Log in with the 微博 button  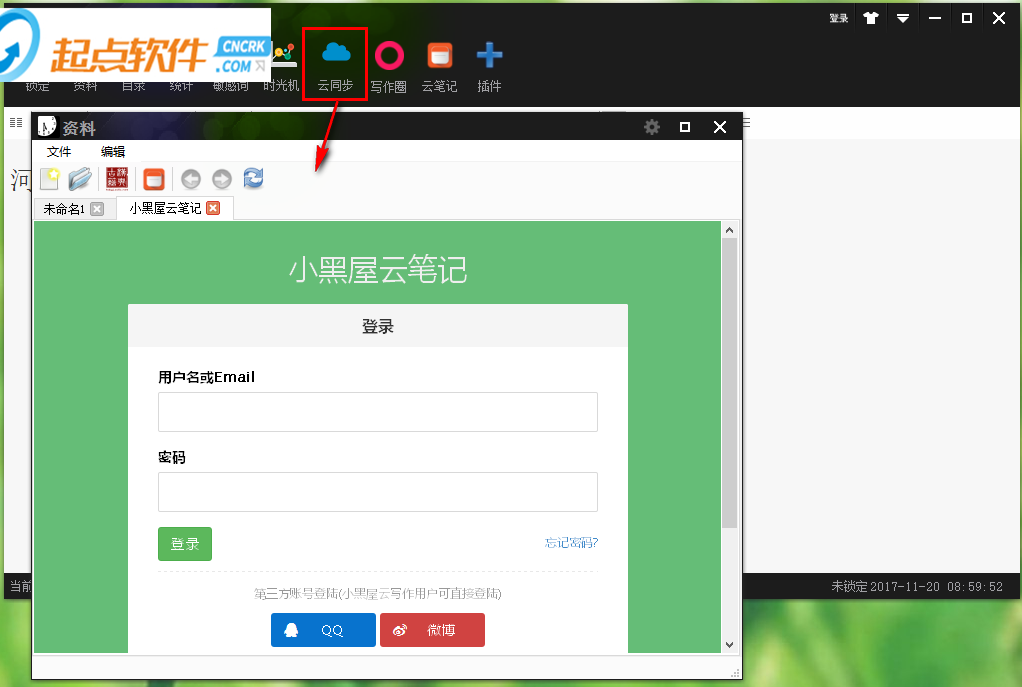(432, 630)
